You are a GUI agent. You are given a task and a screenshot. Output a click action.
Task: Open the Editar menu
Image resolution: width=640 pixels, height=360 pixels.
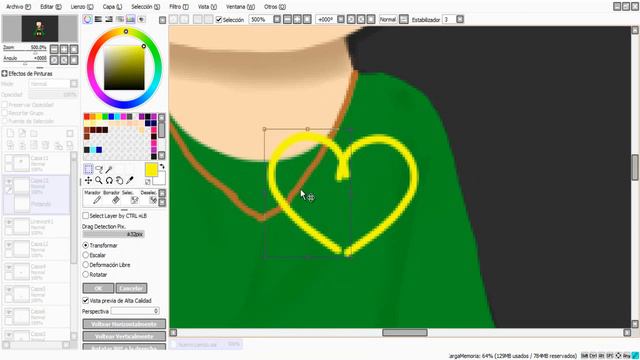coord(51,7)
